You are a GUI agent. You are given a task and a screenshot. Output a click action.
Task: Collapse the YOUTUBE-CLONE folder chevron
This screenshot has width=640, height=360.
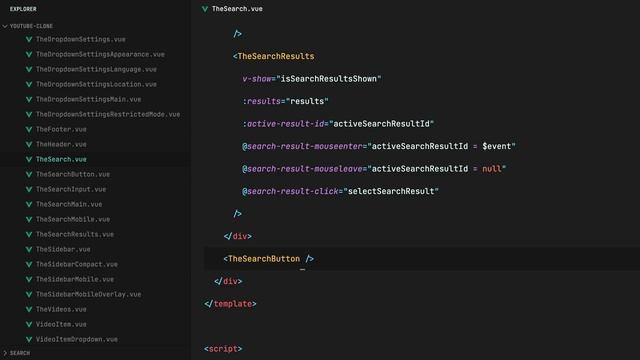(x=5, y=26)
